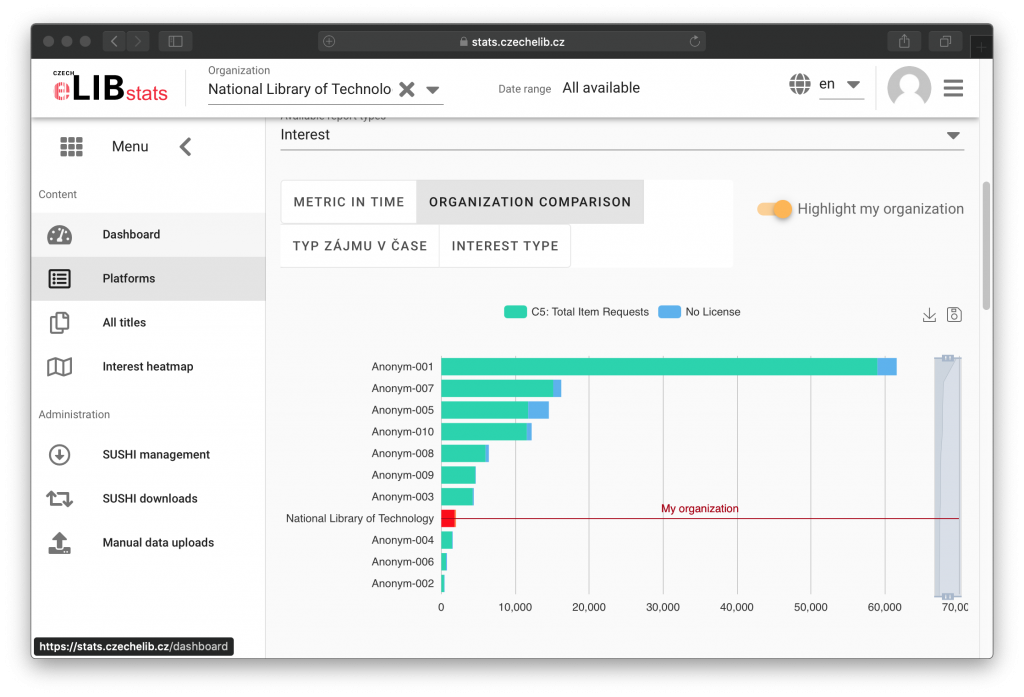Viewport: 1024px width, 697px height.
Task: Click the Safari privacy report icon
Action: tap(329, 41)
